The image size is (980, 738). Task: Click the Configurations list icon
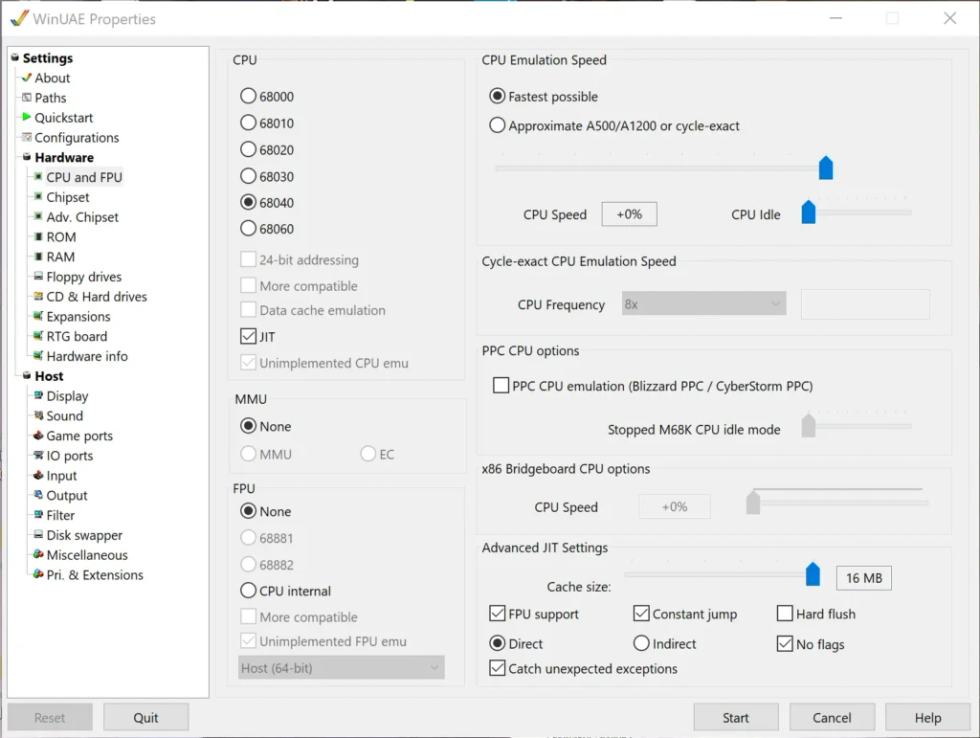(26, 137)
